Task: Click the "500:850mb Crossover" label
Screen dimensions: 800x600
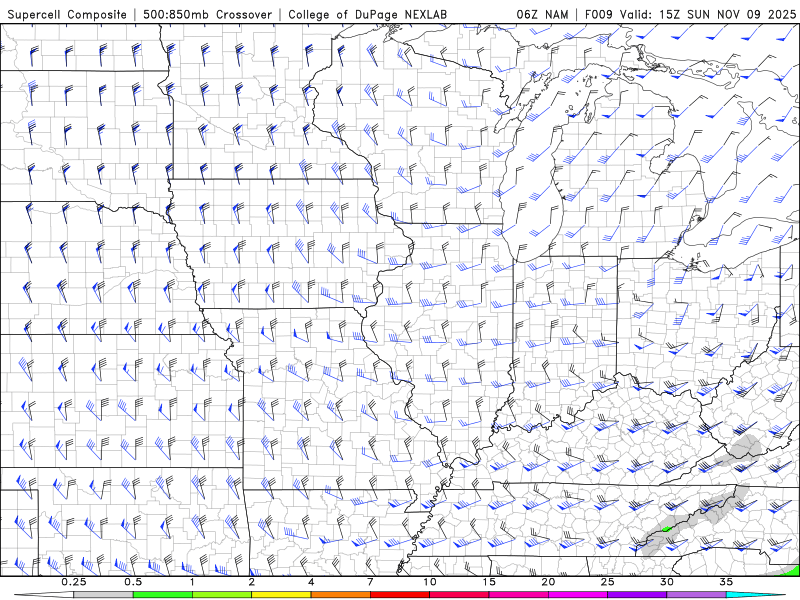Action: [x=207, y=15]
